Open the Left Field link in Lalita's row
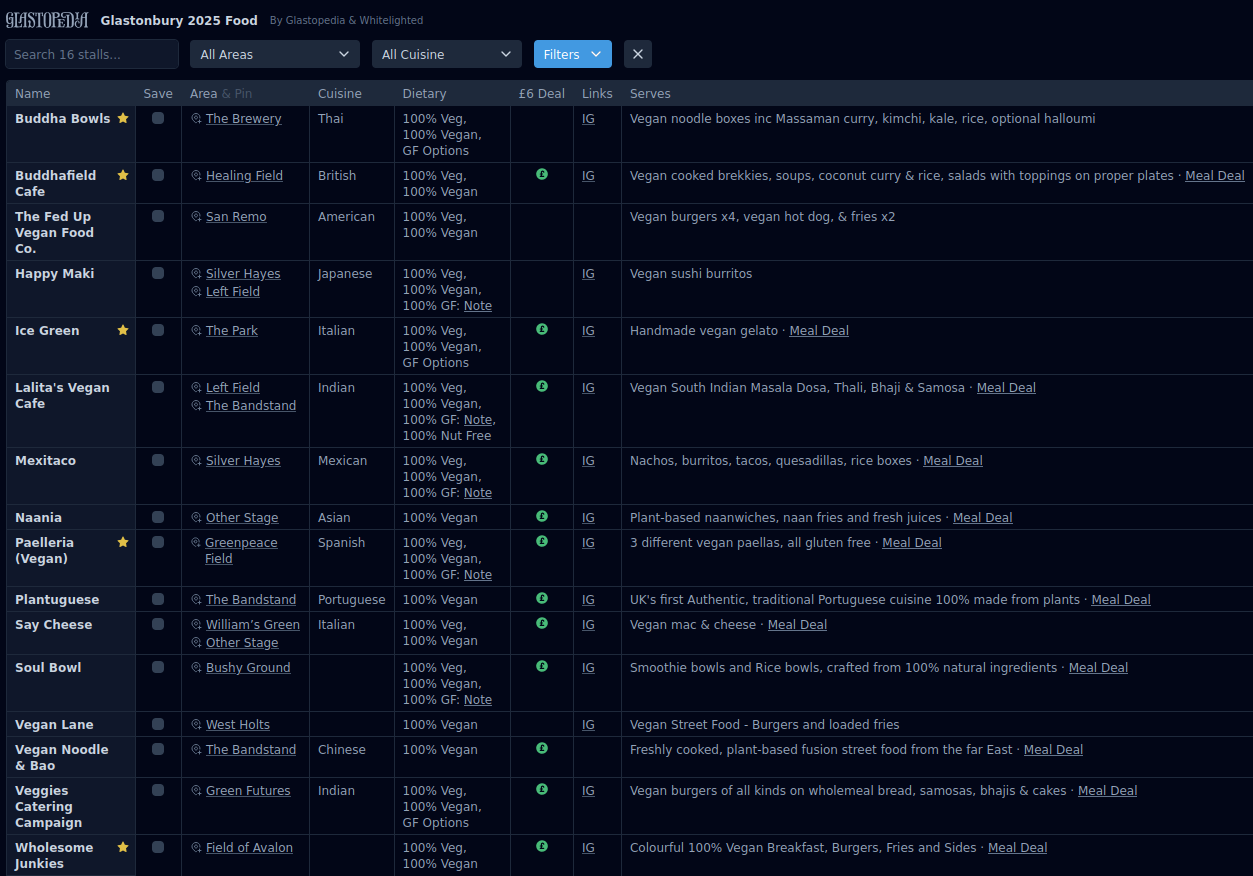The height and width of the screenshot is (876, 1253). tap(233, 388)
